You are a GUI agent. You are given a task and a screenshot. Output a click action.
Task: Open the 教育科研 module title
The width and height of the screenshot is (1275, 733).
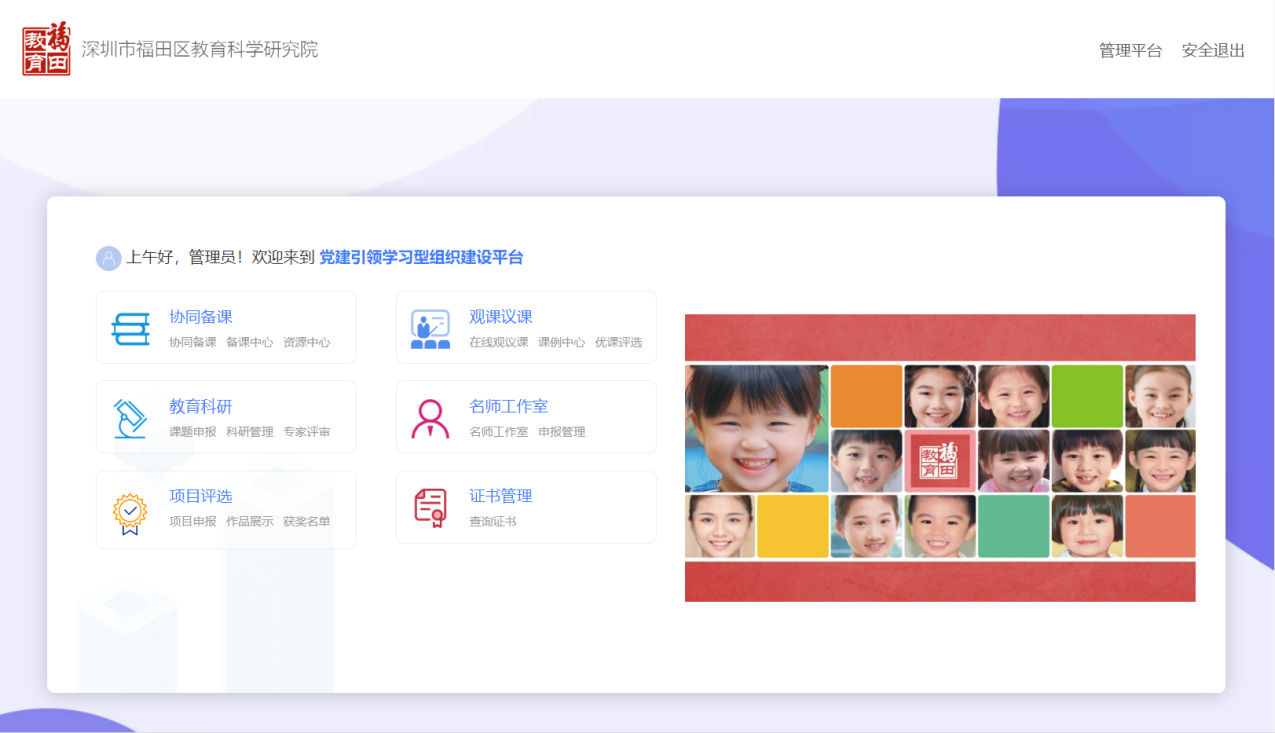click(201, 407)
